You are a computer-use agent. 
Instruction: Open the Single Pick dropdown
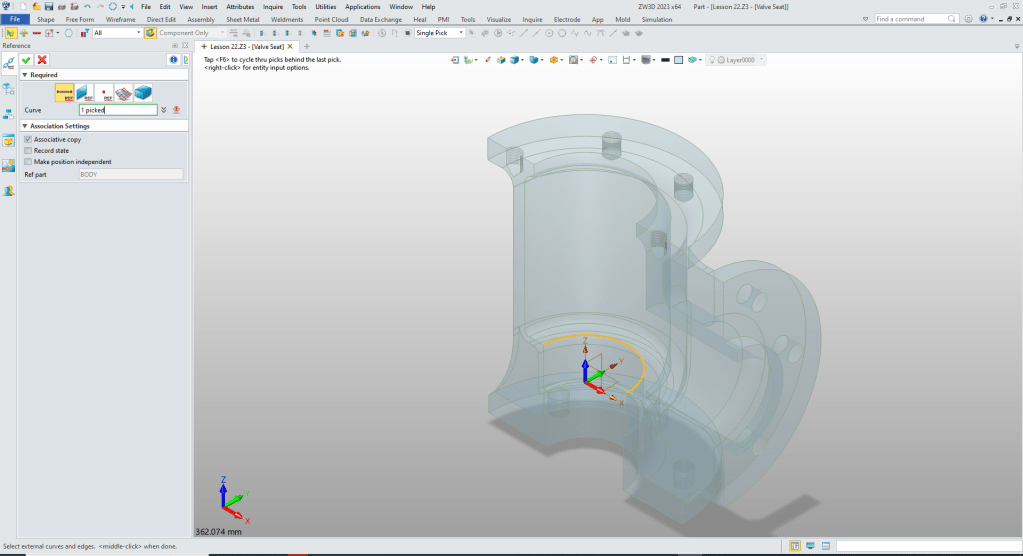click(440, 33)
